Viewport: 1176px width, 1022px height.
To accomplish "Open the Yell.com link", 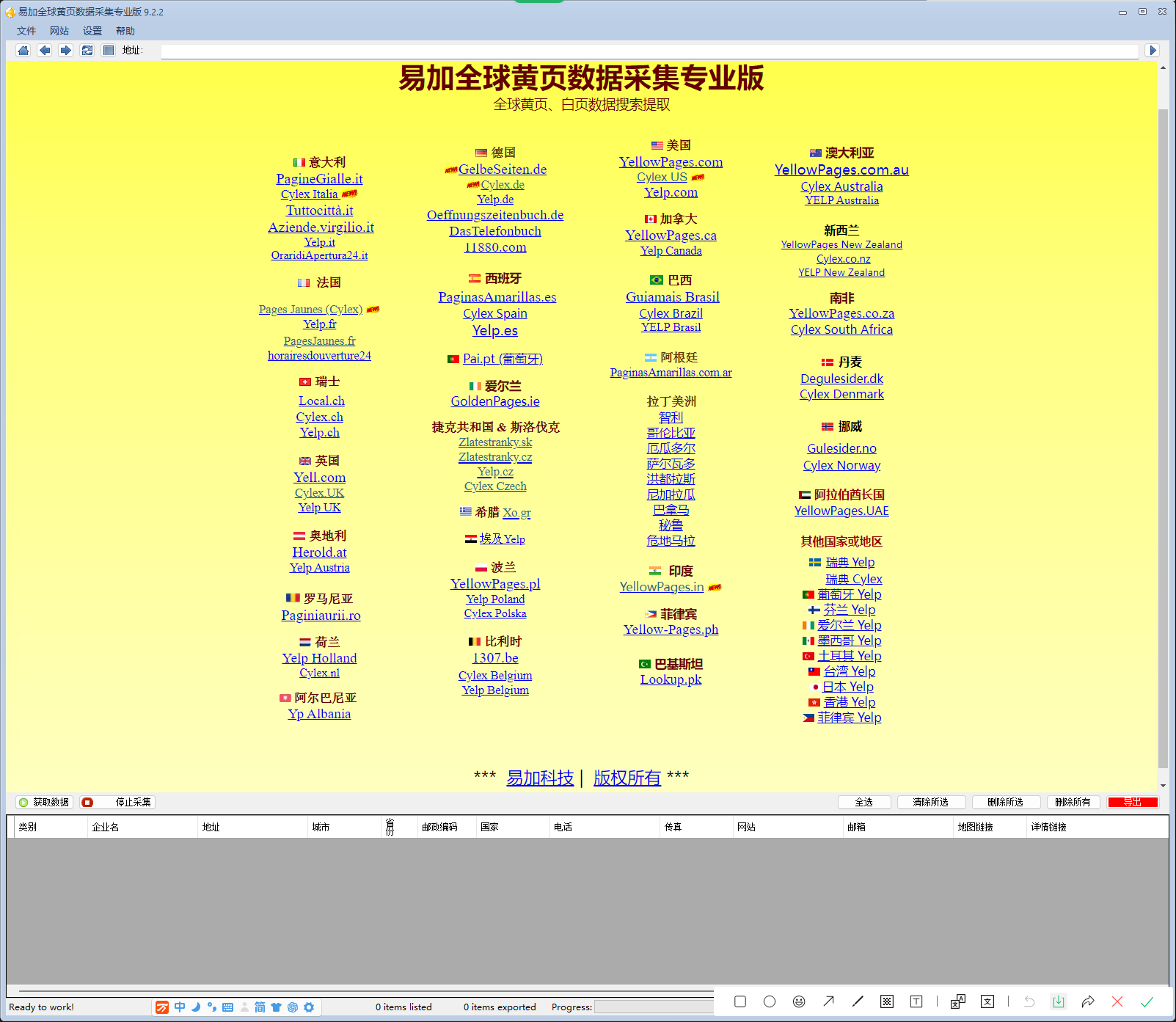I will pos(319,477).
